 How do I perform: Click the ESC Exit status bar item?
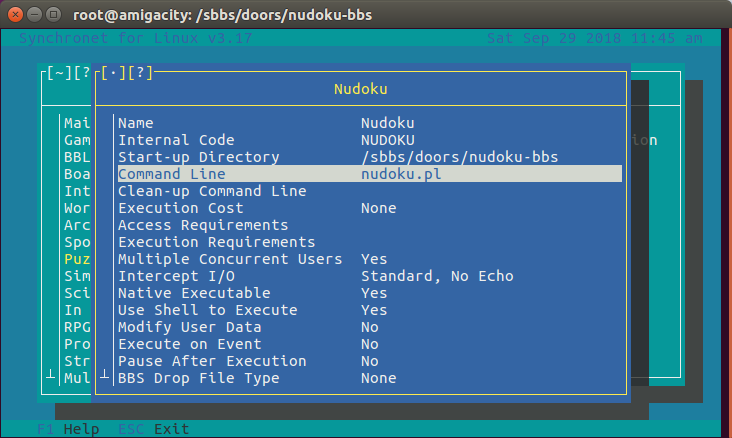click(x=154, y=429)
